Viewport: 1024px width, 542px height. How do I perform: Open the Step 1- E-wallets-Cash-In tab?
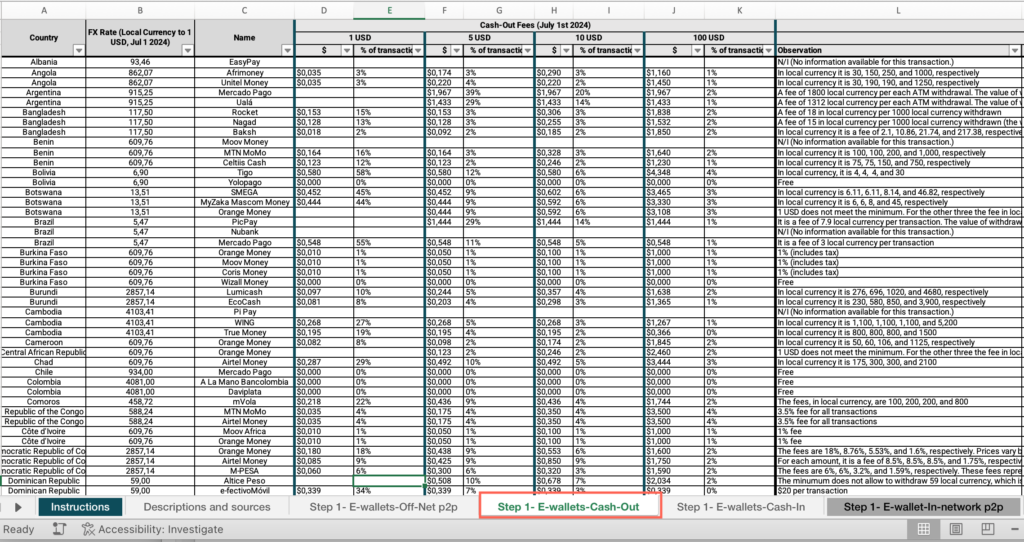point(741,507)
